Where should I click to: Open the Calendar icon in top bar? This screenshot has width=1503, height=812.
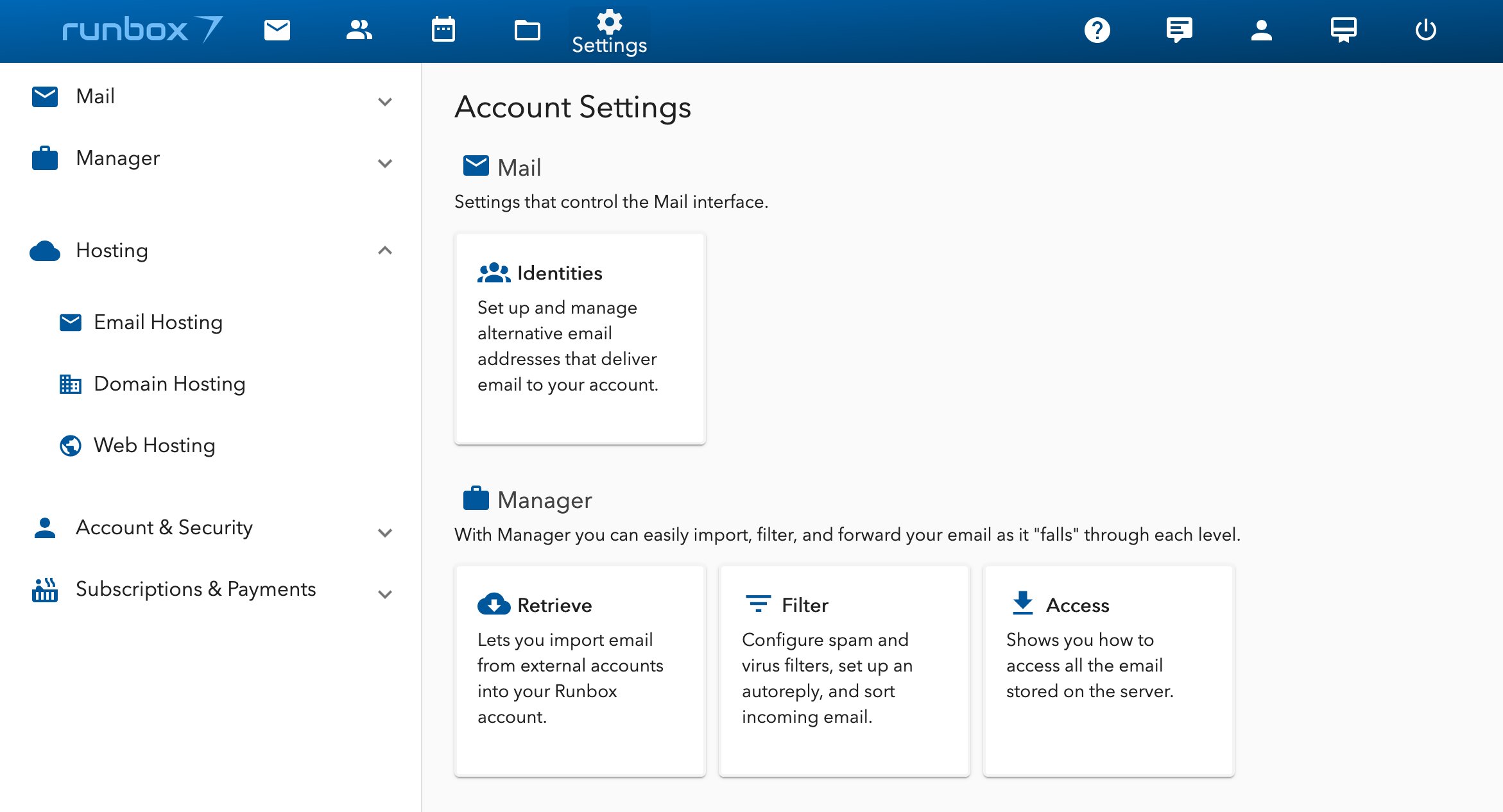pyautogui.click(x=443, y=30)
